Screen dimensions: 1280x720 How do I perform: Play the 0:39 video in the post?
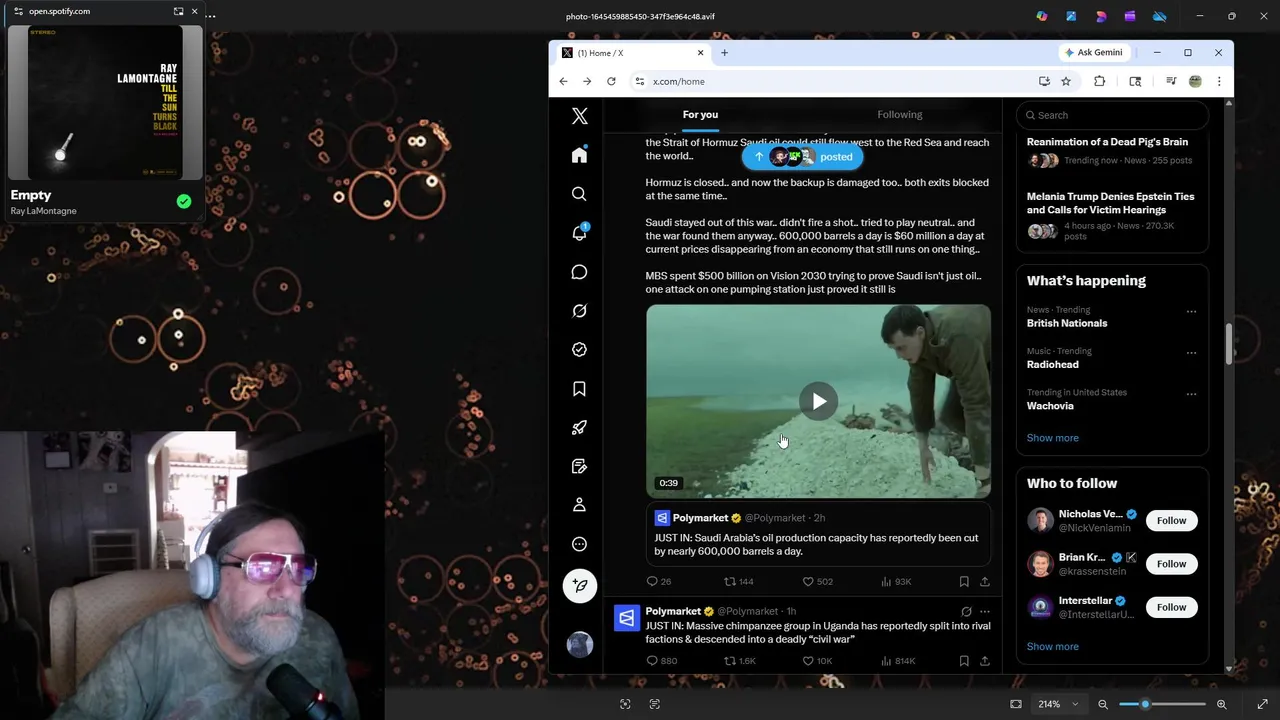[818, 402]
